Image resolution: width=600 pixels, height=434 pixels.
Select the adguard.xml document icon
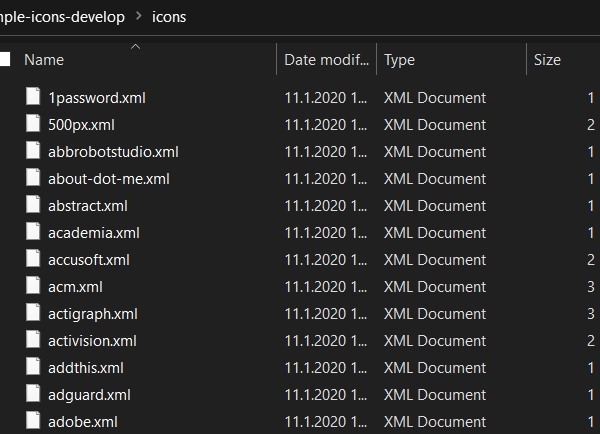tap(33, 393)
